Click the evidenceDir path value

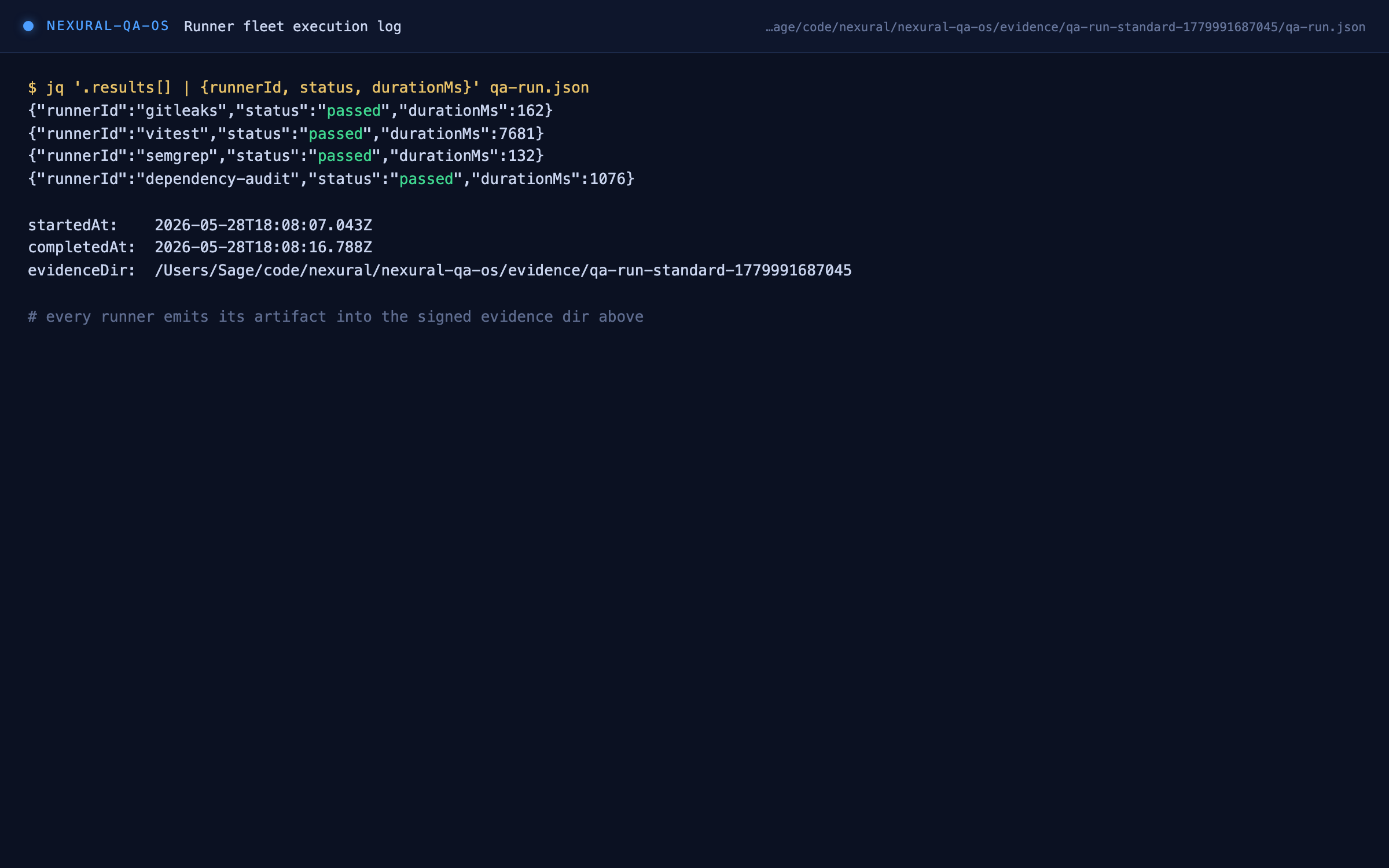[503, 270]
